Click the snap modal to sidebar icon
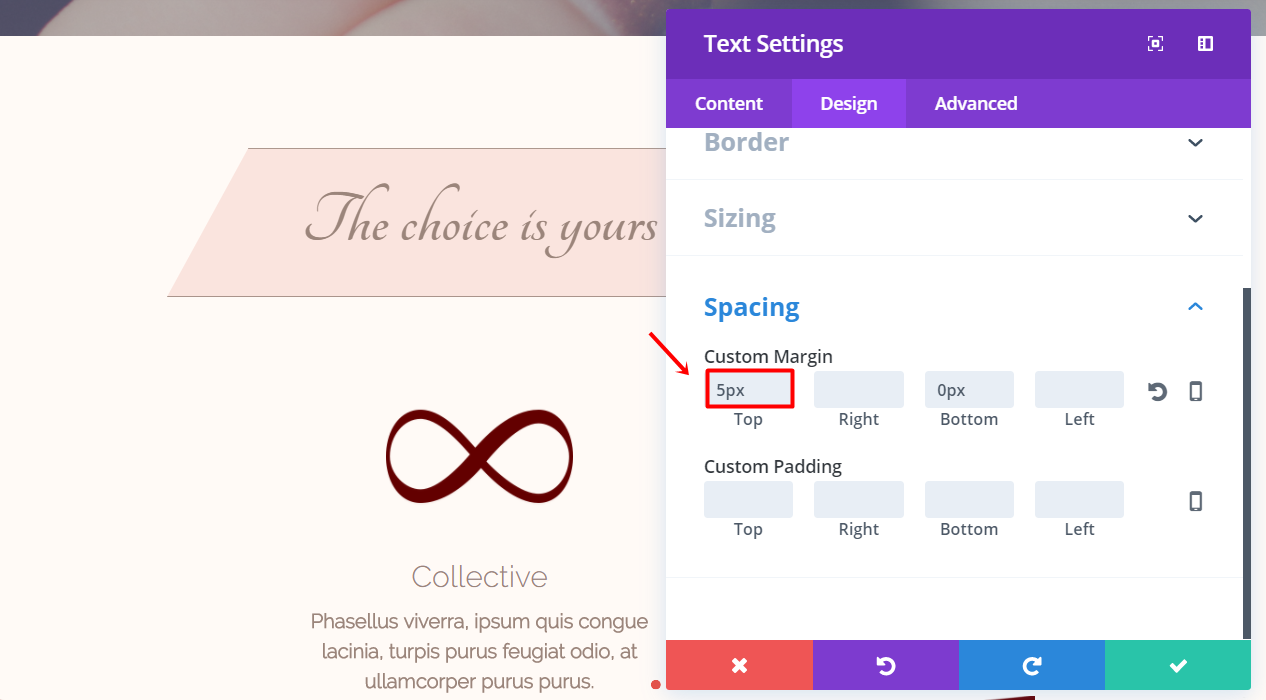 [x=1205, y=44]
